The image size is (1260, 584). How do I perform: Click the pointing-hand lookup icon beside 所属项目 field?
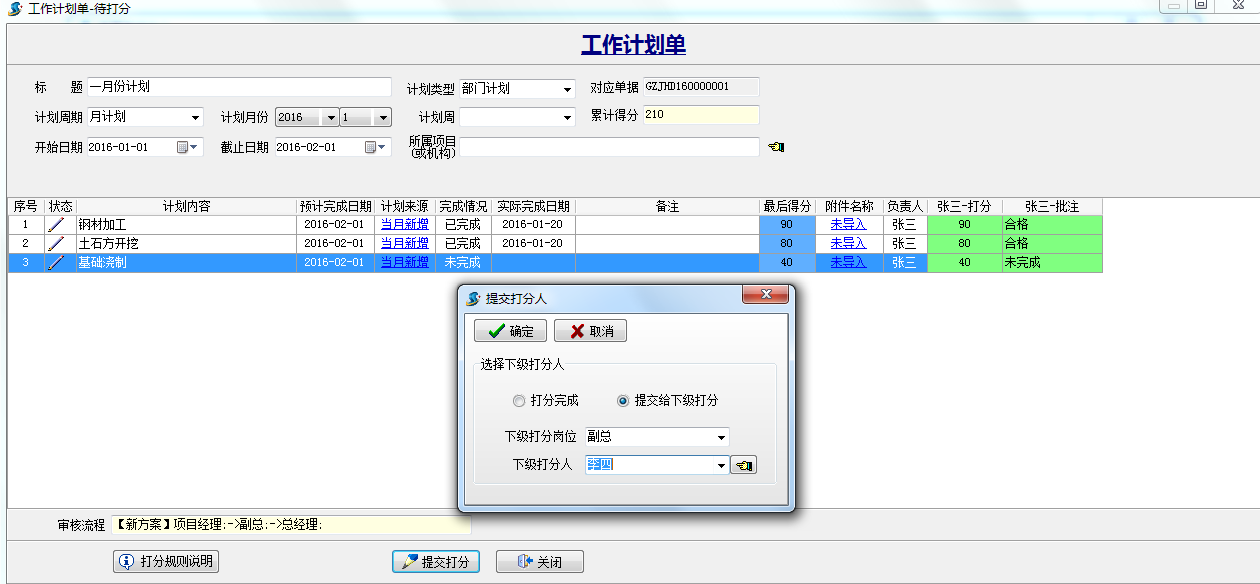coord(776,146)
